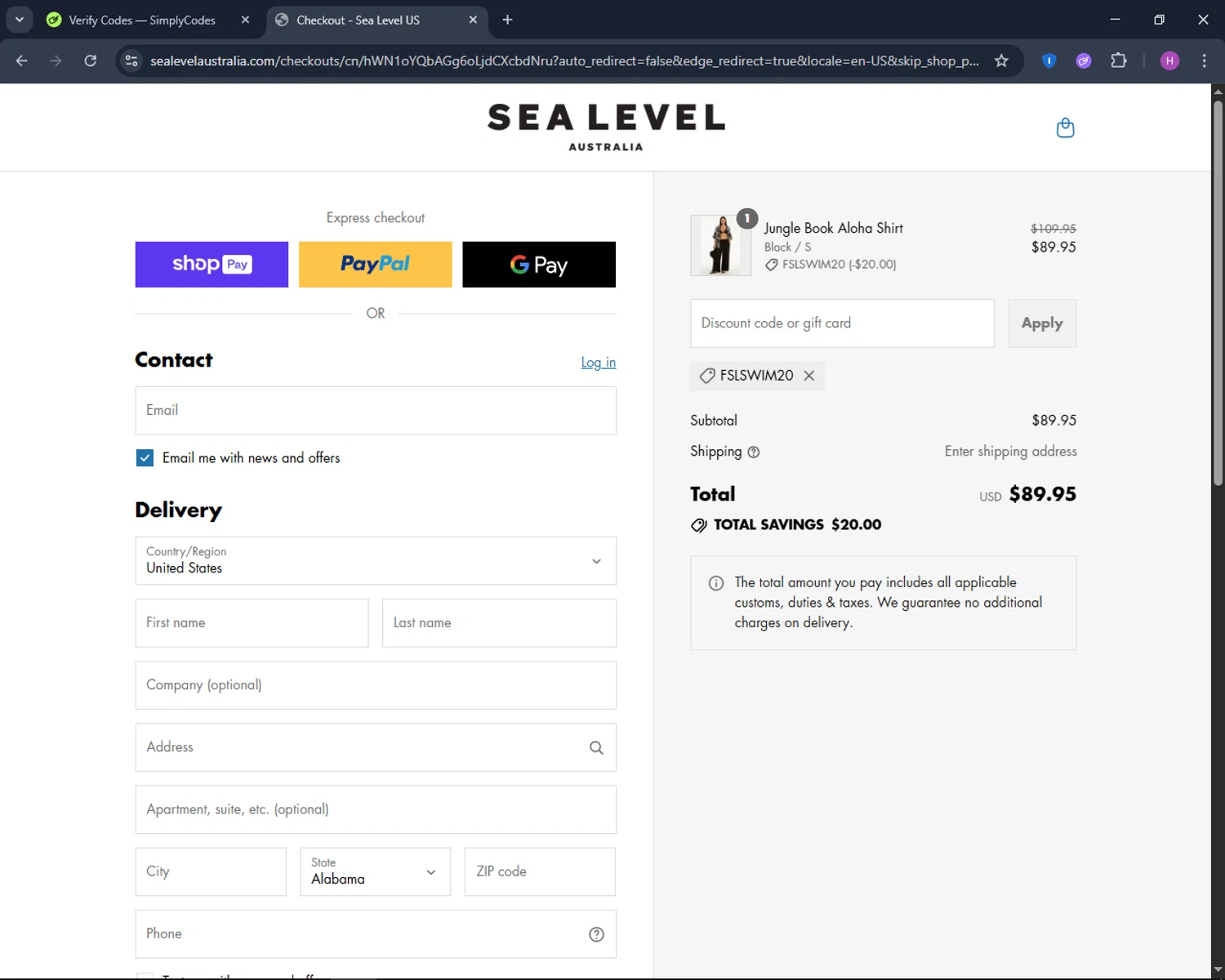1225x980 pixels.
Task: Pay with Google Pay button
Action: click(539, 265)
